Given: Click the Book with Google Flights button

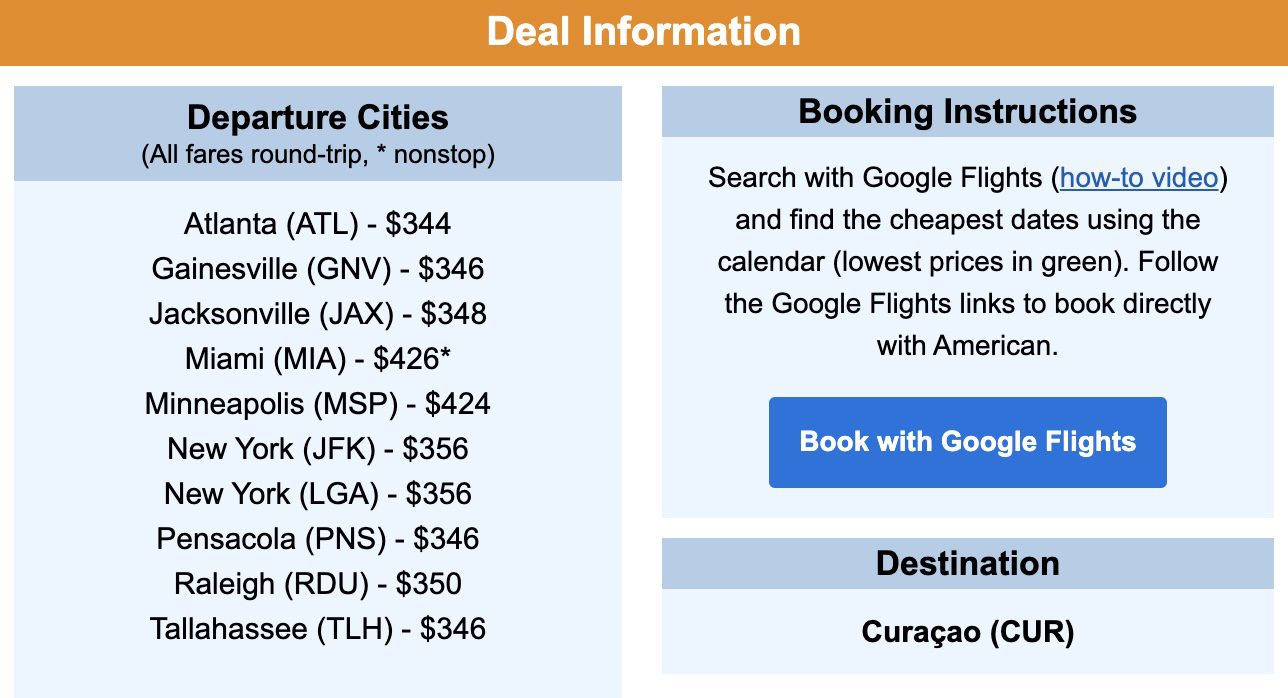Looking at the screenshot, I should click(x=966, y=441).
